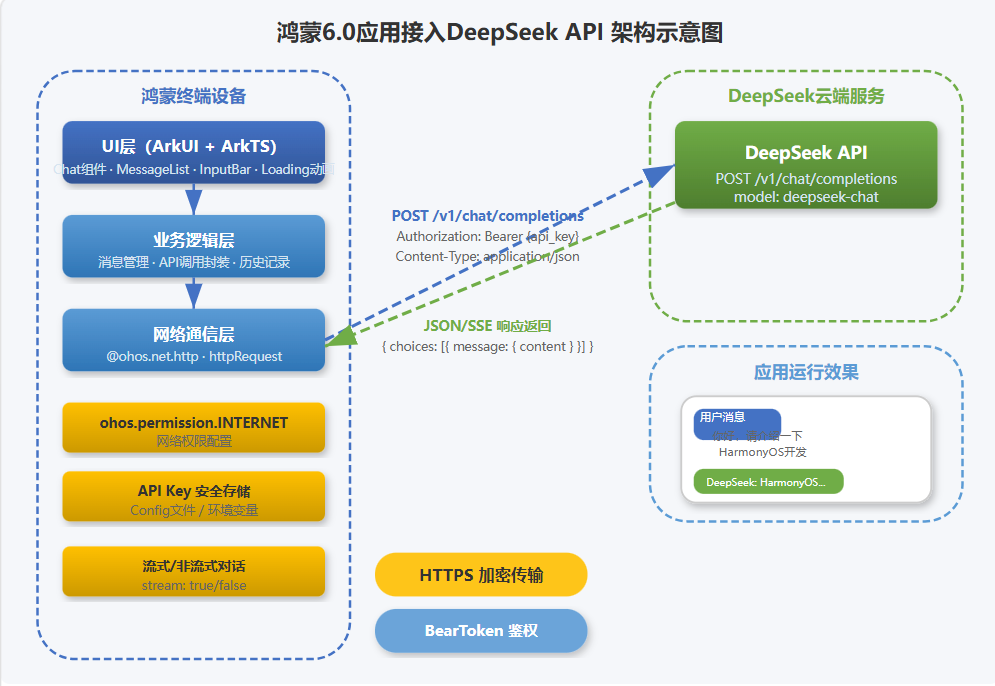Screen dimensions: 995x686
Task: Click the stream: true/false text
Action: pos(194,586)
